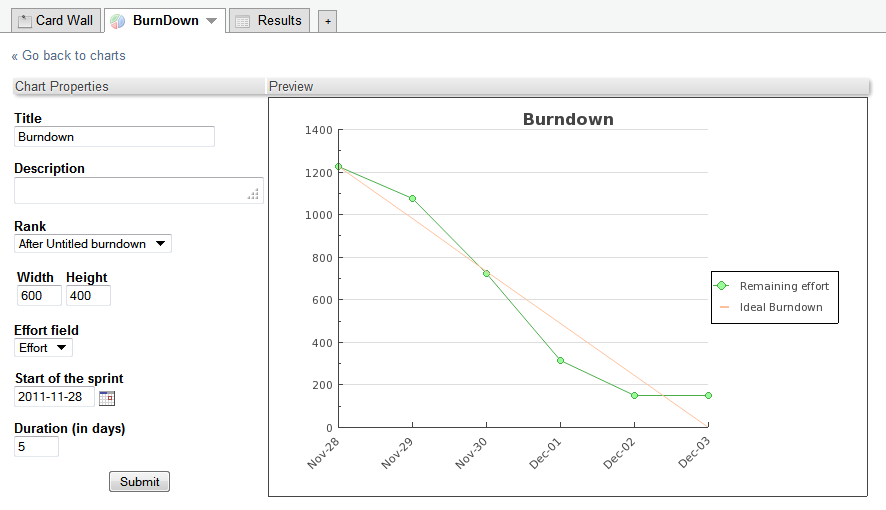Screen dimensions: 886x510
Task: Click the Chart Properties panel header
Action: coord(138,86)
